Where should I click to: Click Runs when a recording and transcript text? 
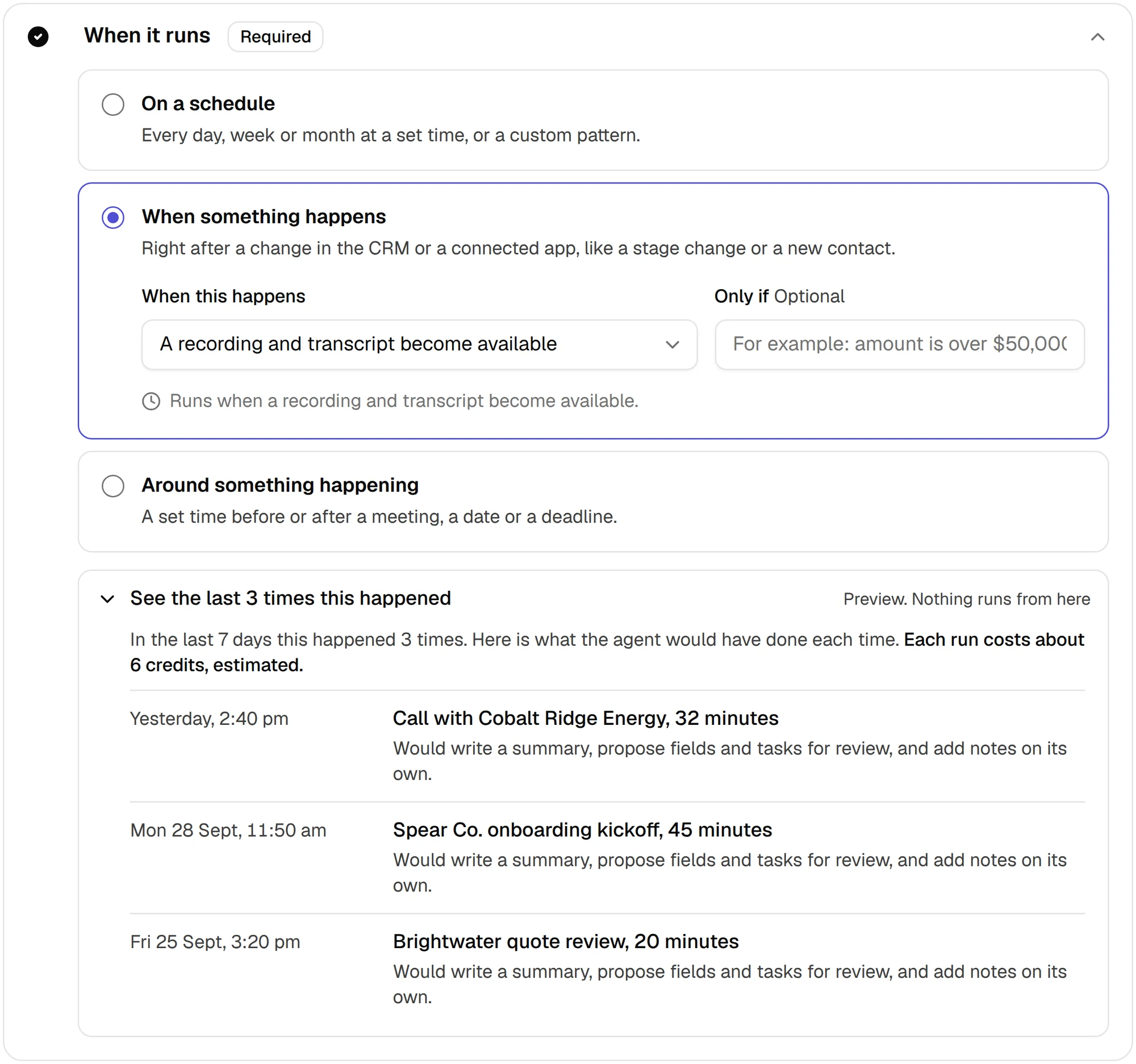click(404, 400)
